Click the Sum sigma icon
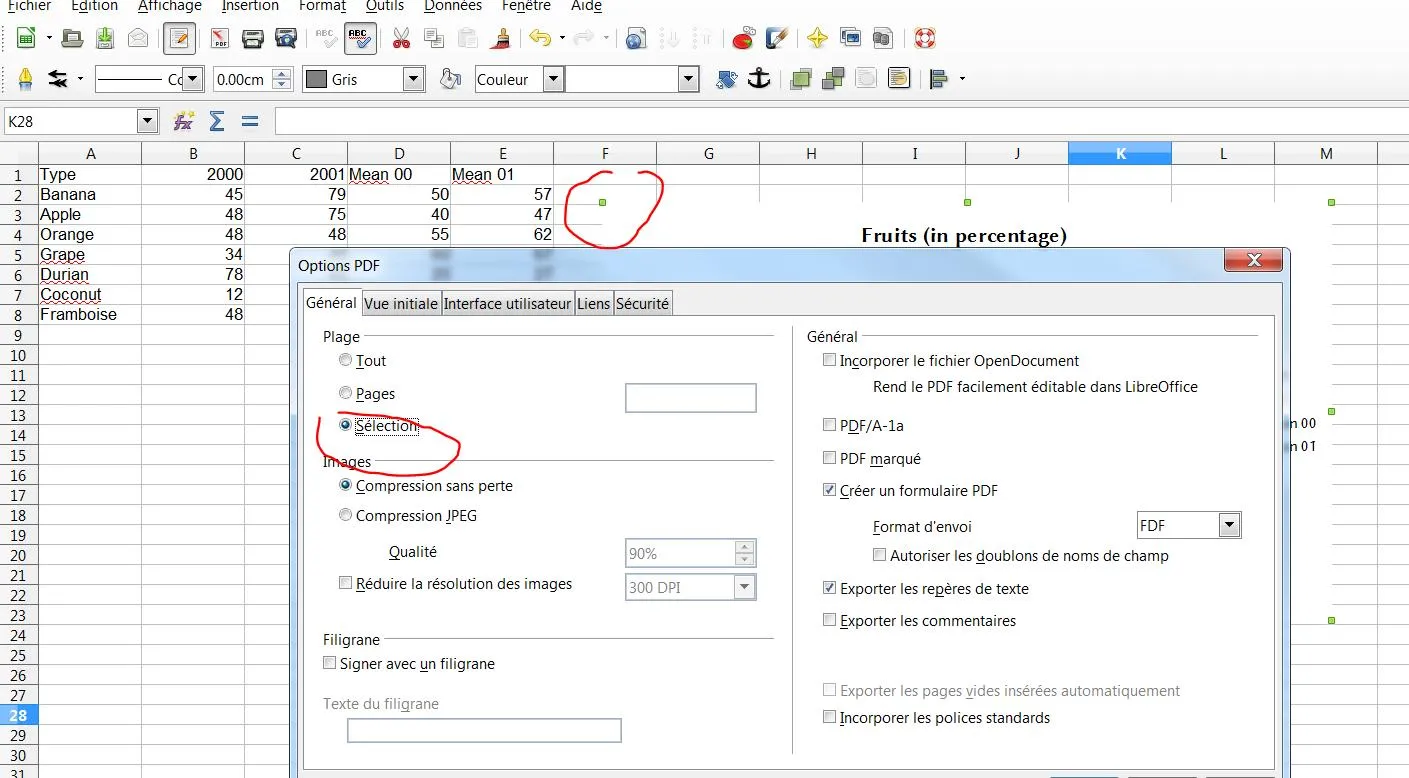Image resolution: width=1409 pixels, height=778 pixels. point(217,121)
